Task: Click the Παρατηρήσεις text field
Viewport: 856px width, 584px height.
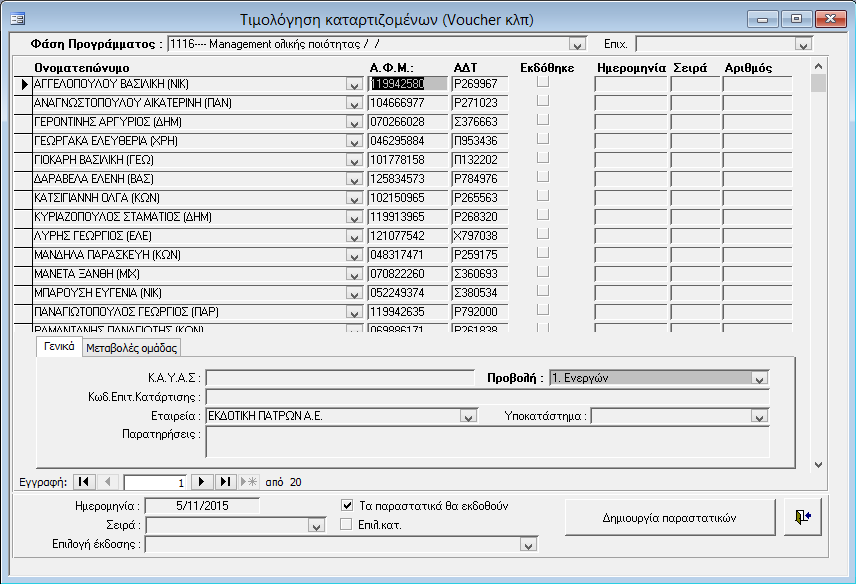Action: pos(486,443)
